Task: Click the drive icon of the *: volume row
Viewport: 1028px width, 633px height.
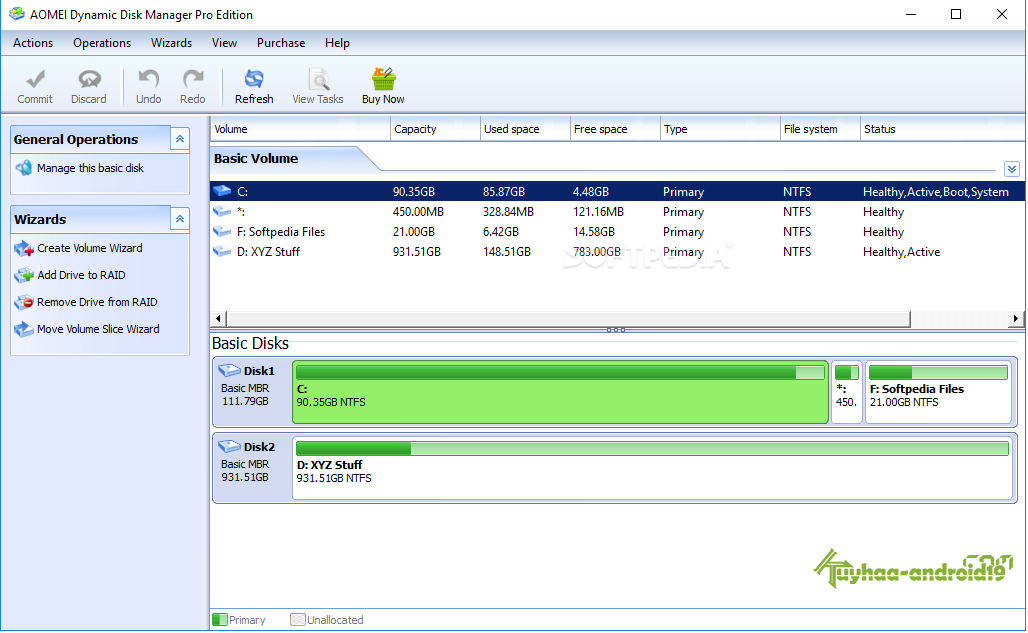Action: [222, 211]
